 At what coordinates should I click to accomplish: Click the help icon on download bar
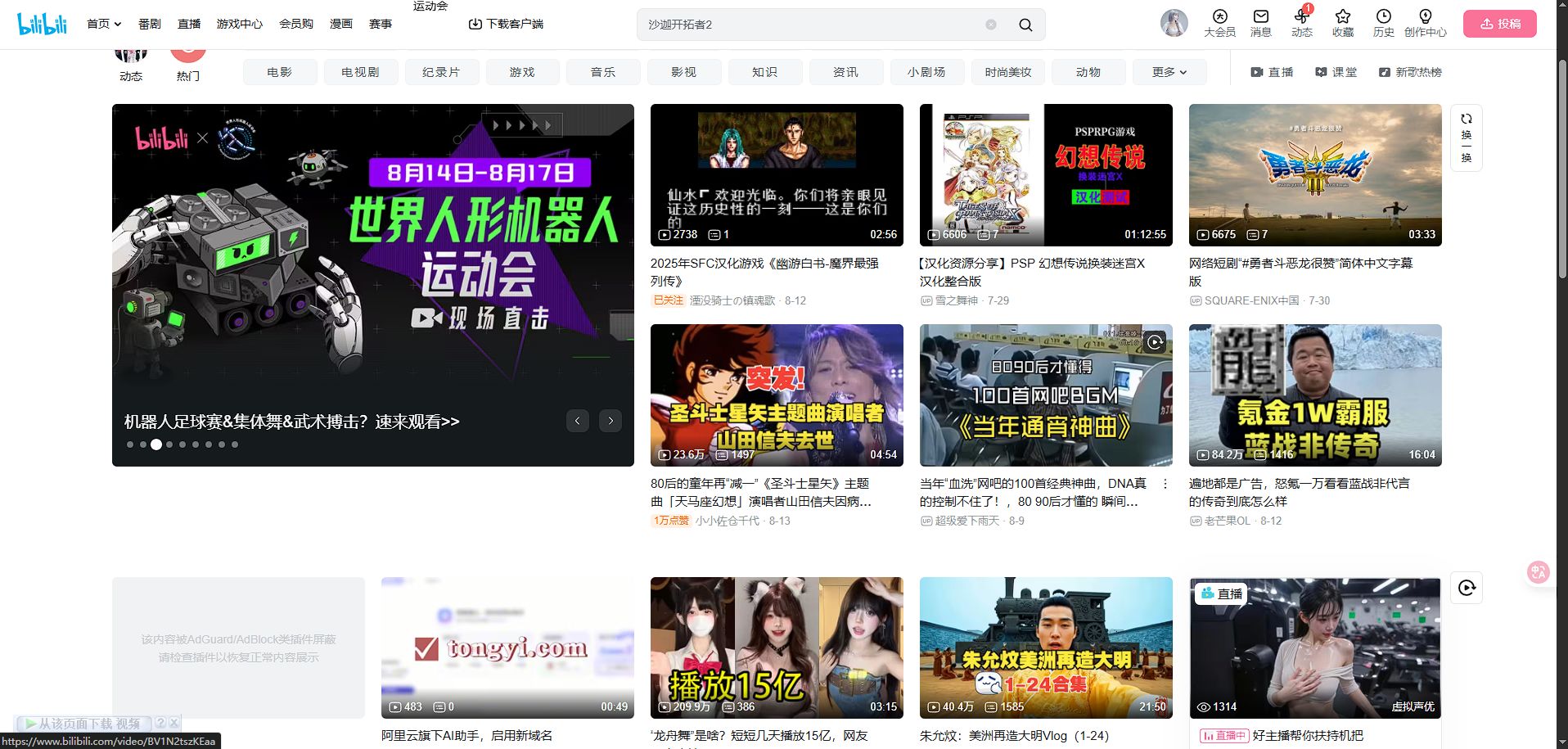(161, 723)
